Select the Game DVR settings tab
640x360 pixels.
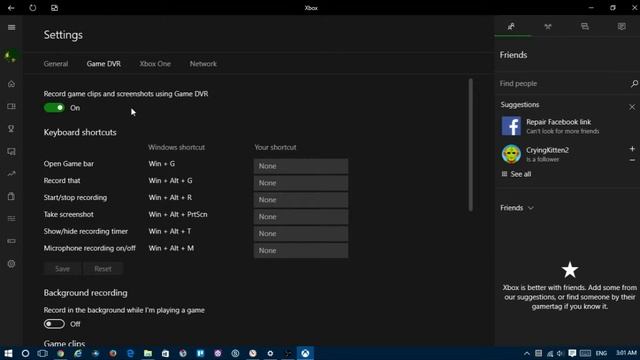tap(104, 64)
